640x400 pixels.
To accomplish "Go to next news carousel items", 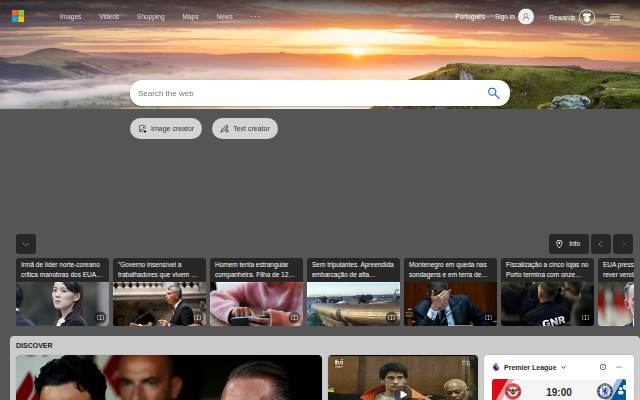I will pos(623,244).
